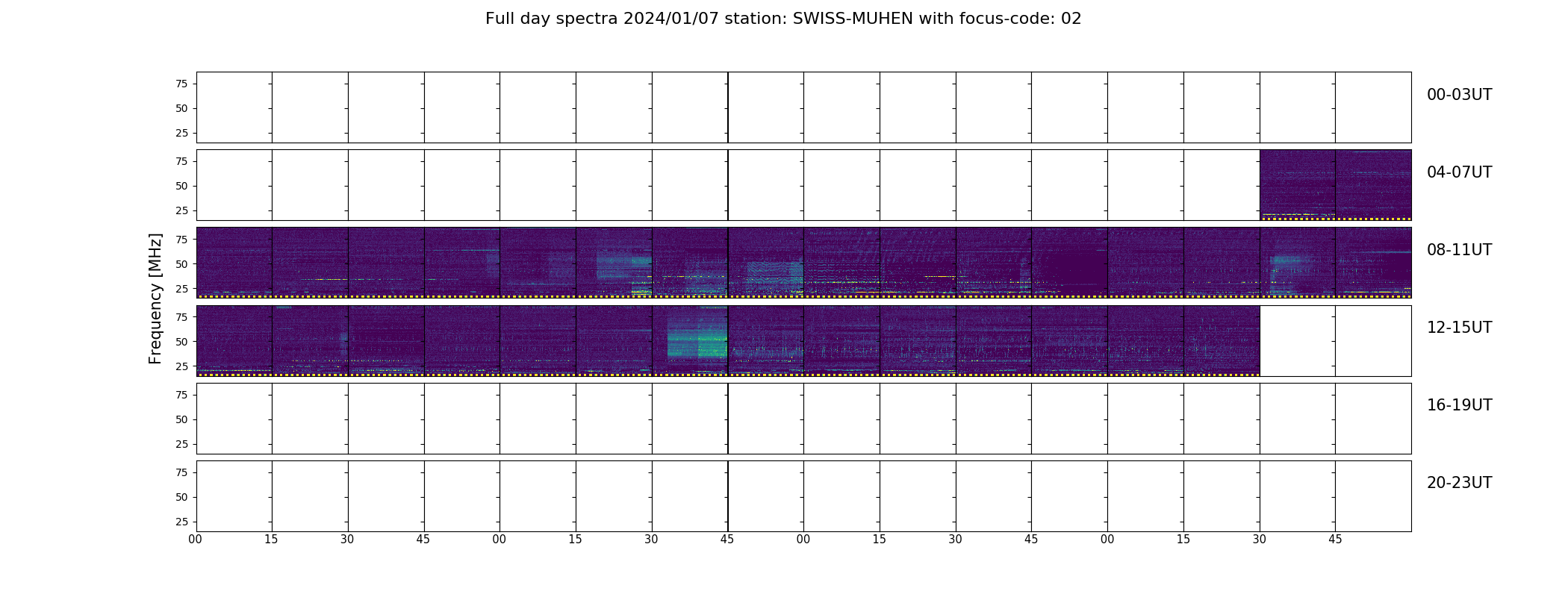Click the bright burst in the 12-15UT spectrogram
This screenshot has height=597, width=1568.
697,337
